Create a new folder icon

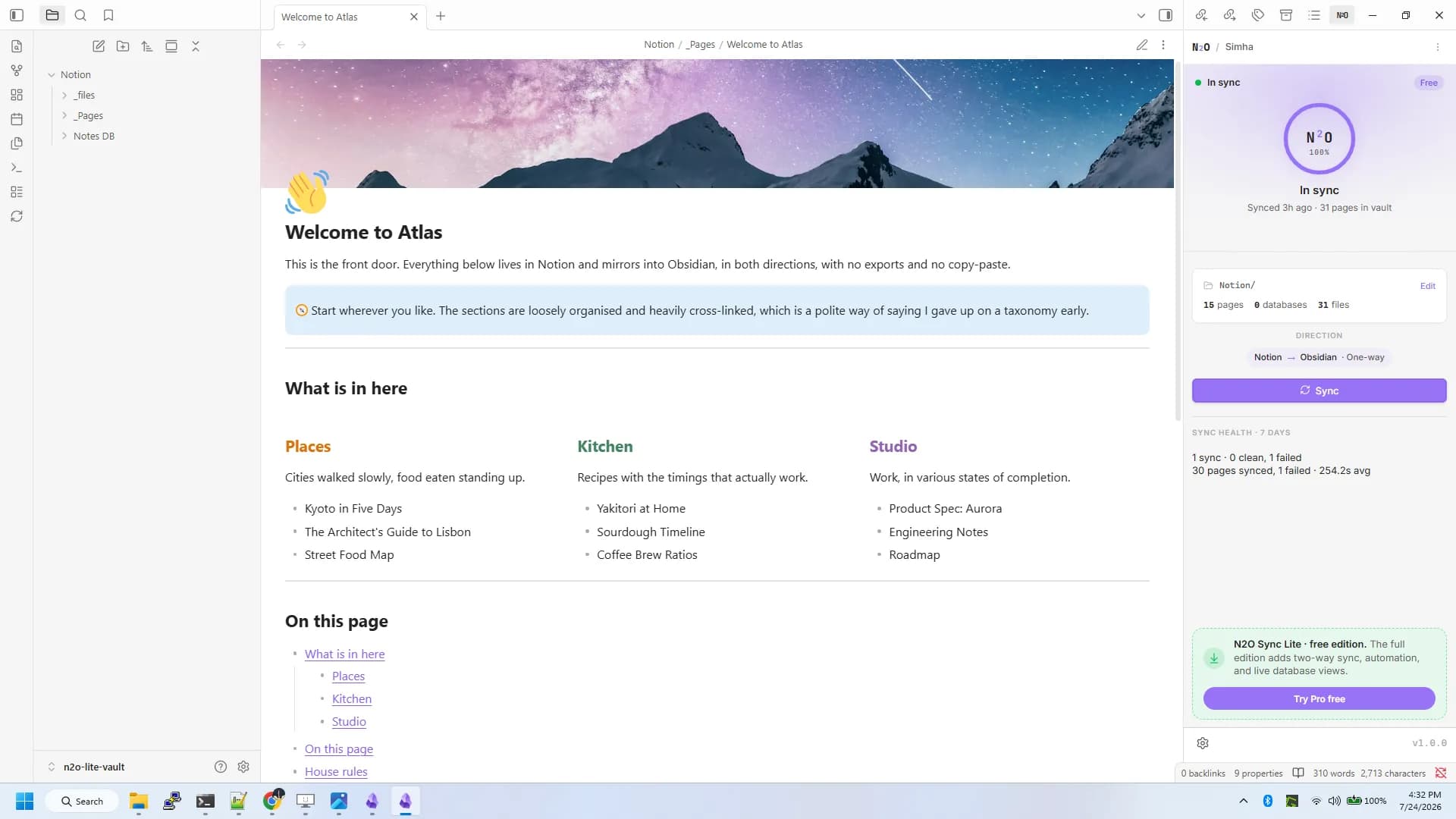point(123,46)
